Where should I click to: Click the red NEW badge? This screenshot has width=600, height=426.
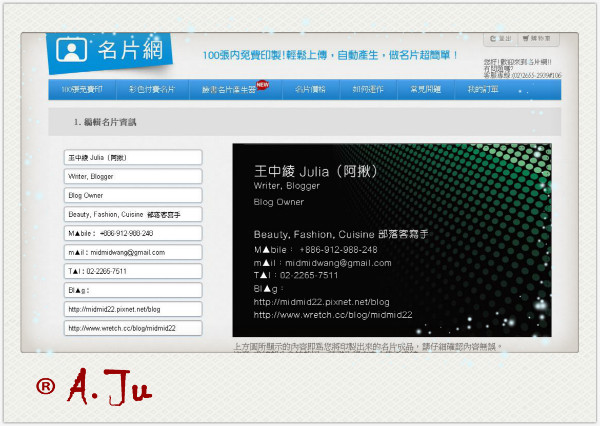262,84
